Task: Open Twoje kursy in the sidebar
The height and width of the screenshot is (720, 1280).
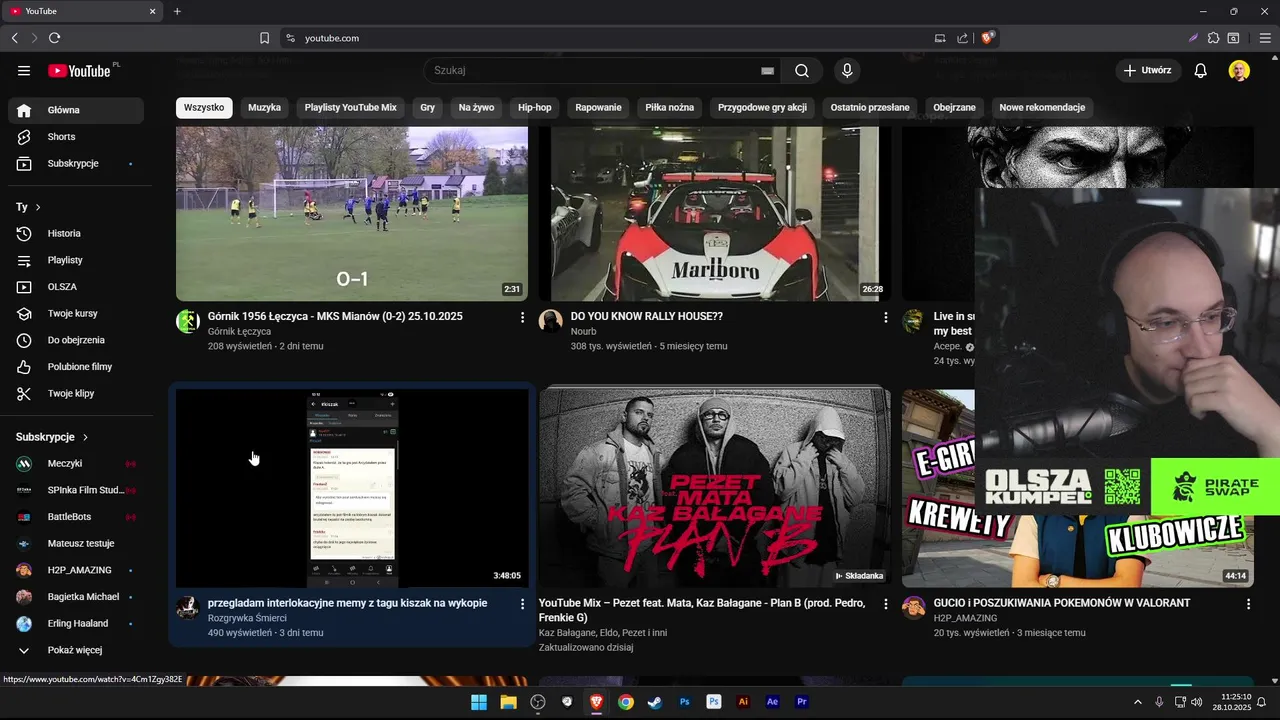Action: (76, 313)
